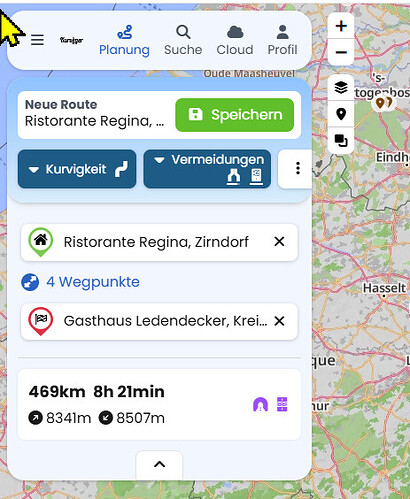The image size is (410, 499).
Task: Click the Kurviger logo
Action: [x=71, y=40]
